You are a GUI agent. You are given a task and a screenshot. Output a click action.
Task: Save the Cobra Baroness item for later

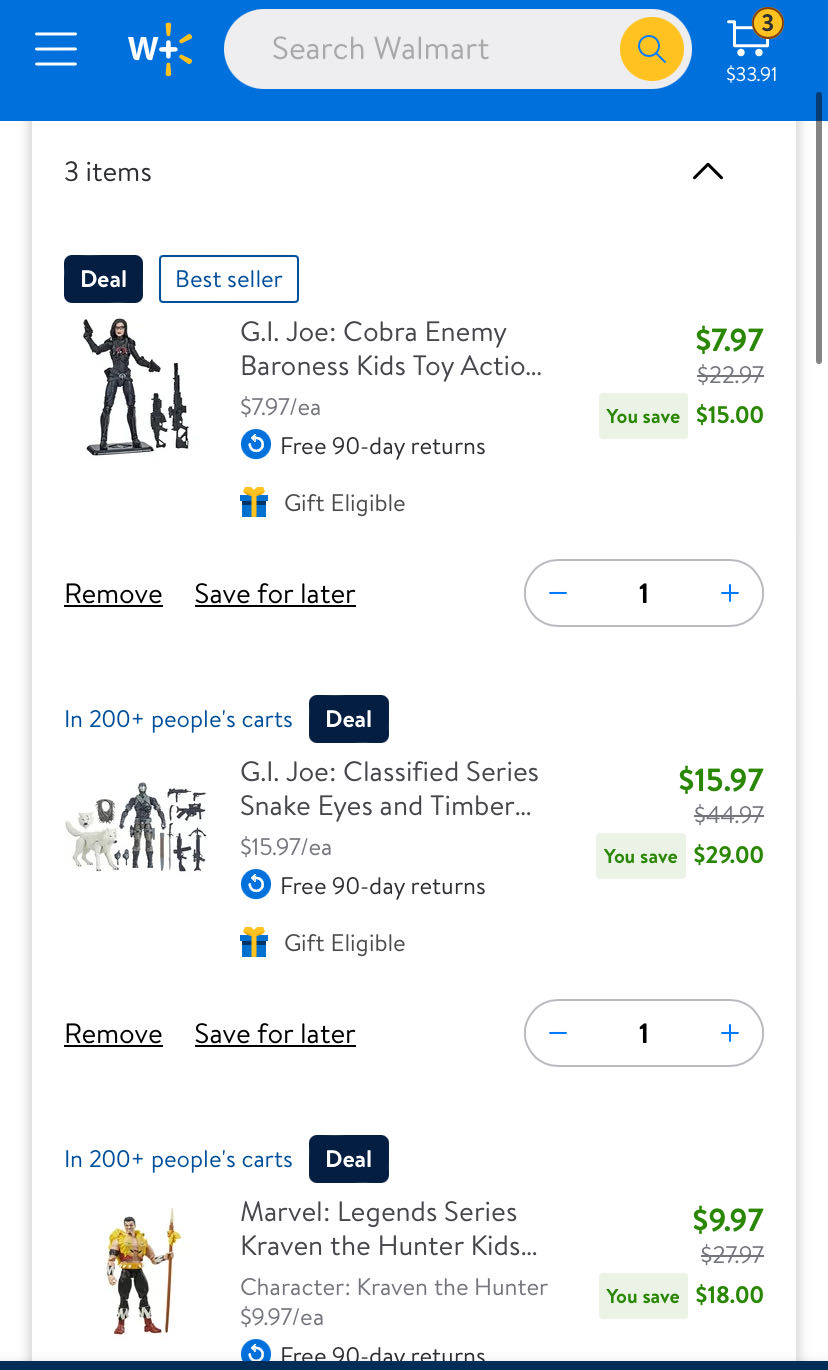click(275, 594)
